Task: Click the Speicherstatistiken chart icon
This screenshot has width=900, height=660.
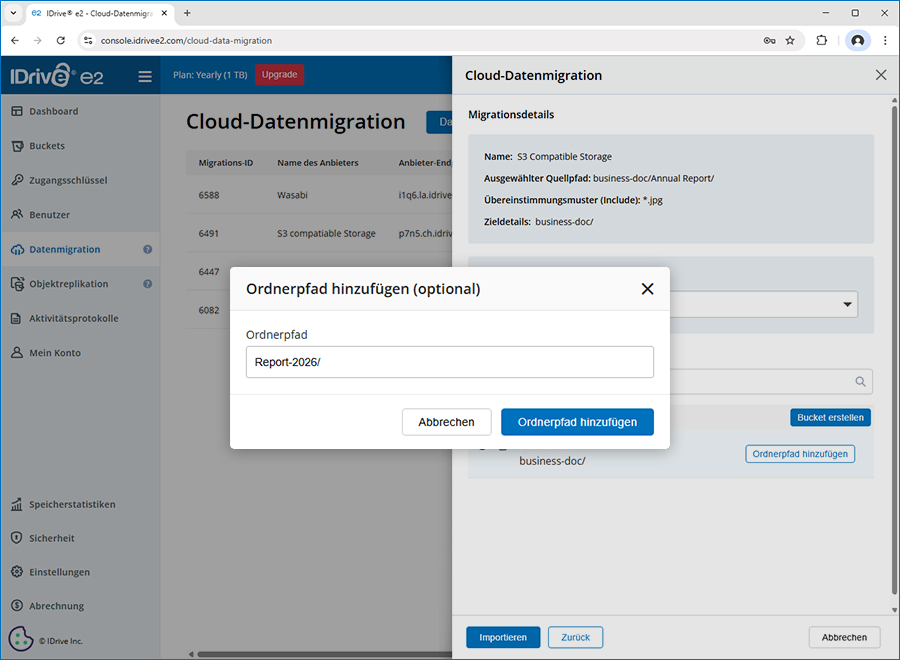Action: 17,504
